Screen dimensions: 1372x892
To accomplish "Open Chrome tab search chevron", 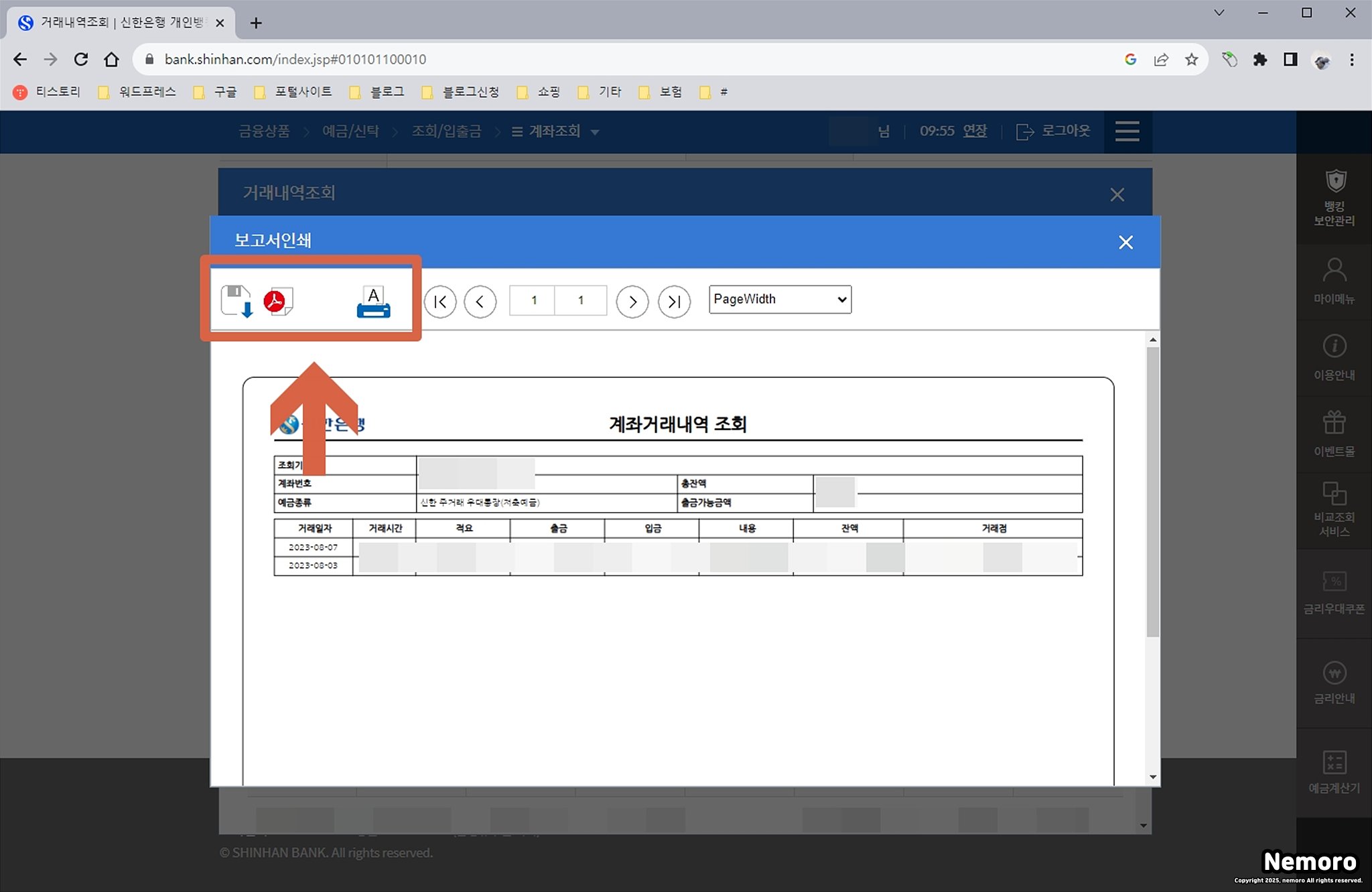I will pos(1219,13).
